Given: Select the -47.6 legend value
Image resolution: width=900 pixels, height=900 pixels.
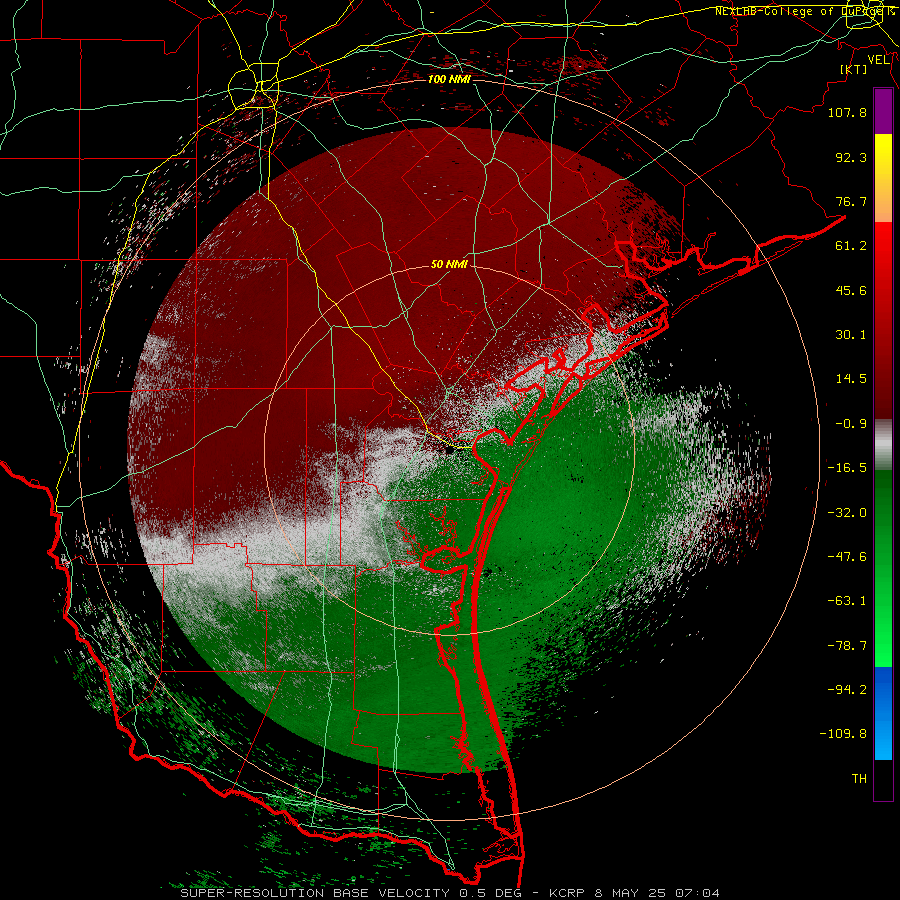Looking at the screenshot, I should click(x=847, y=557).
